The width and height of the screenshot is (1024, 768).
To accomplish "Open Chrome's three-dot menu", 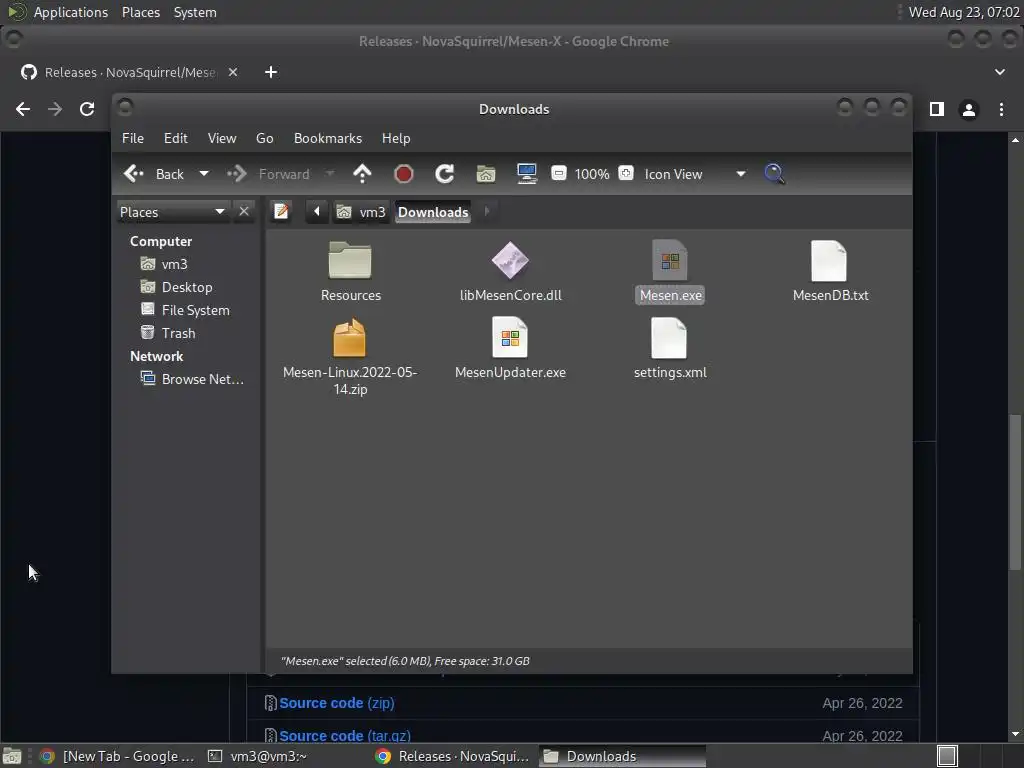I will point(1001,109).
